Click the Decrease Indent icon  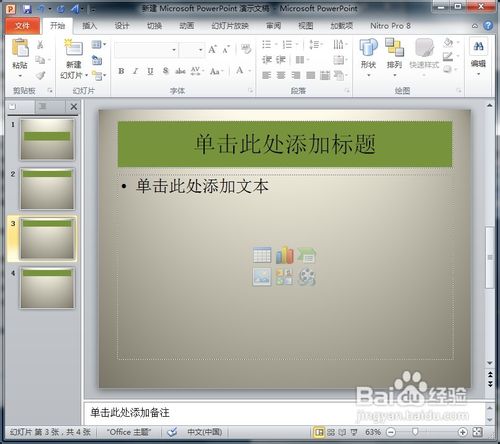(x=267, y=60)
